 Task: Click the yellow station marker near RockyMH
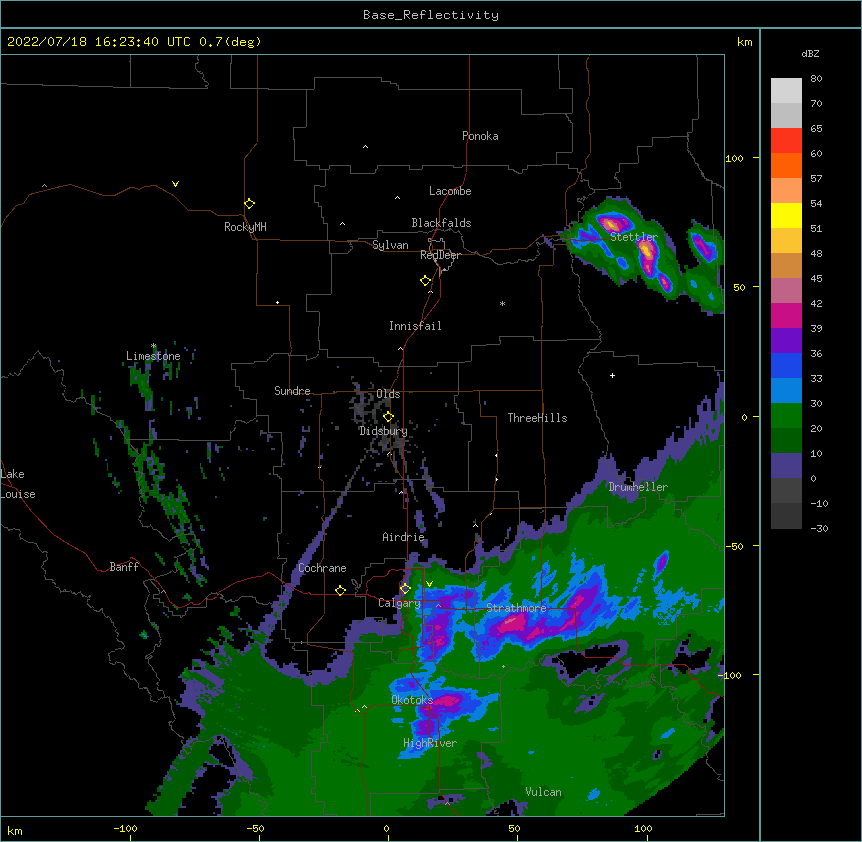coord(250,204)
